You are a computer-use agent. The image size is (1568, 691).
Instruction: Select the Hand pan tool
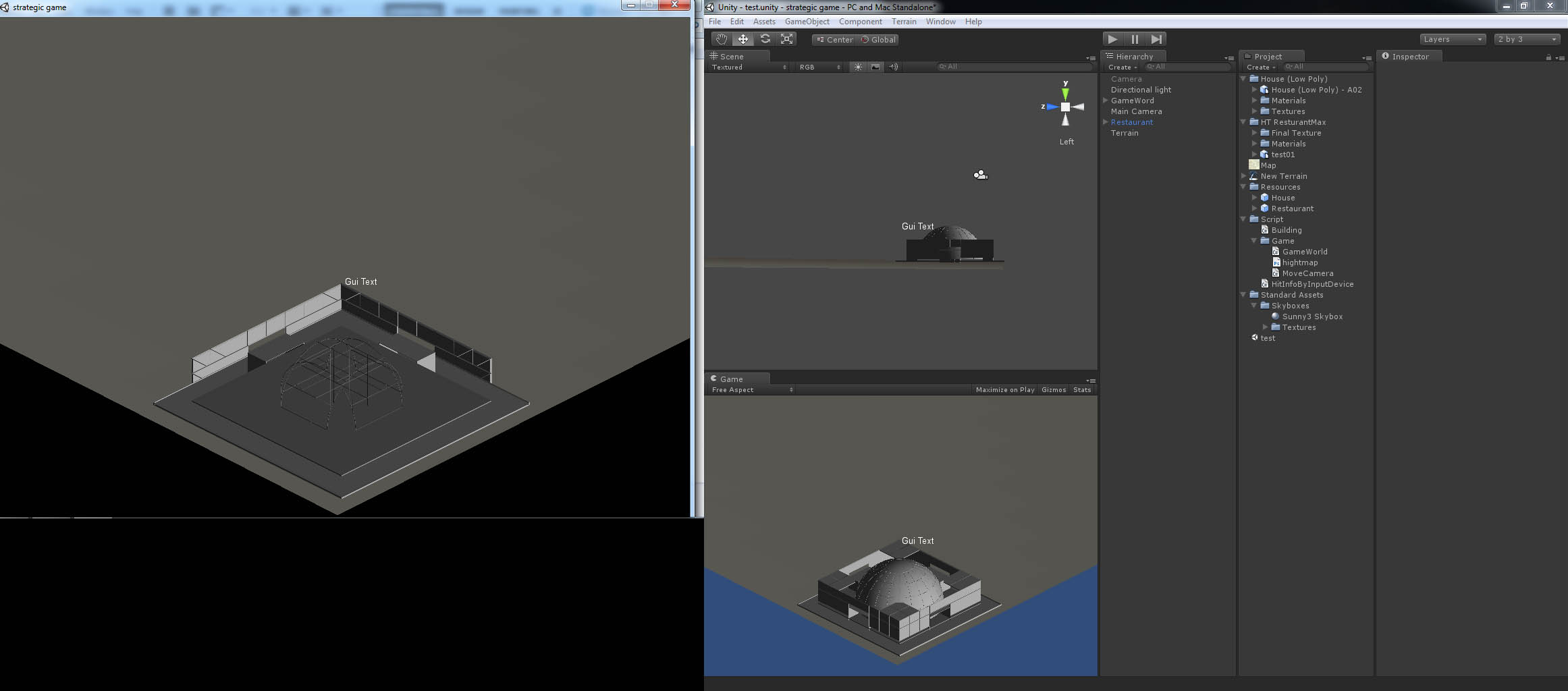721,38
